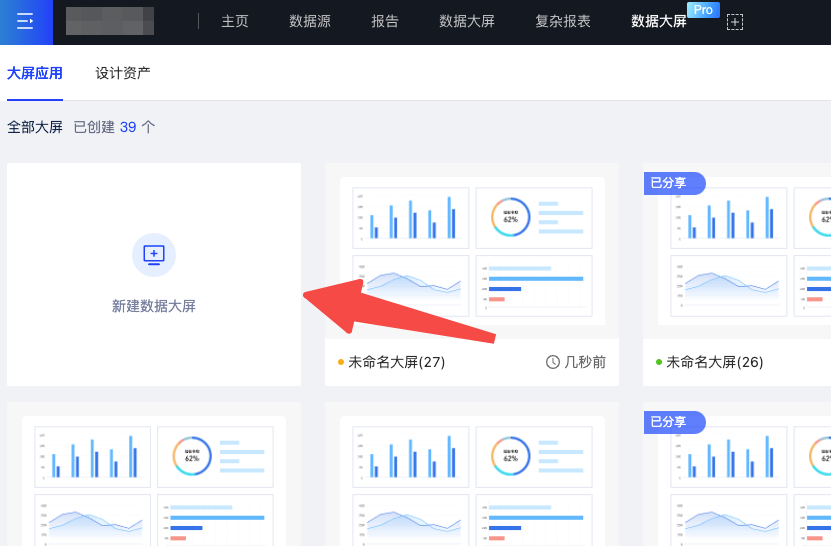Open the 主页 menu item
831x546 pixels.
(x=235, y=22)
